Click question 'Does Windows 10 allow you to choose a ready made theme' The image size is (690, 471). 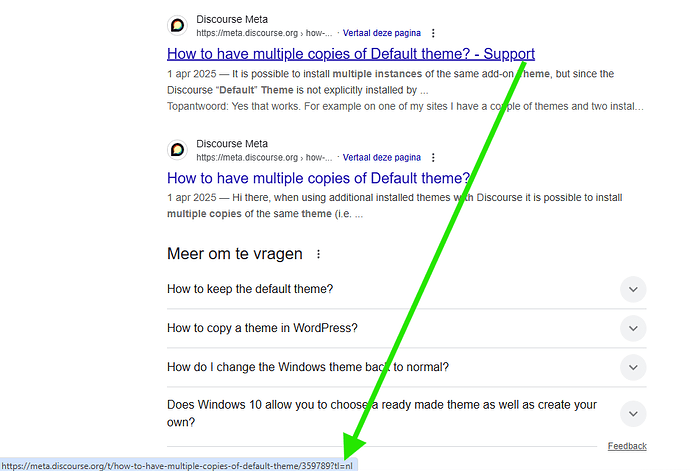[382, 413]
